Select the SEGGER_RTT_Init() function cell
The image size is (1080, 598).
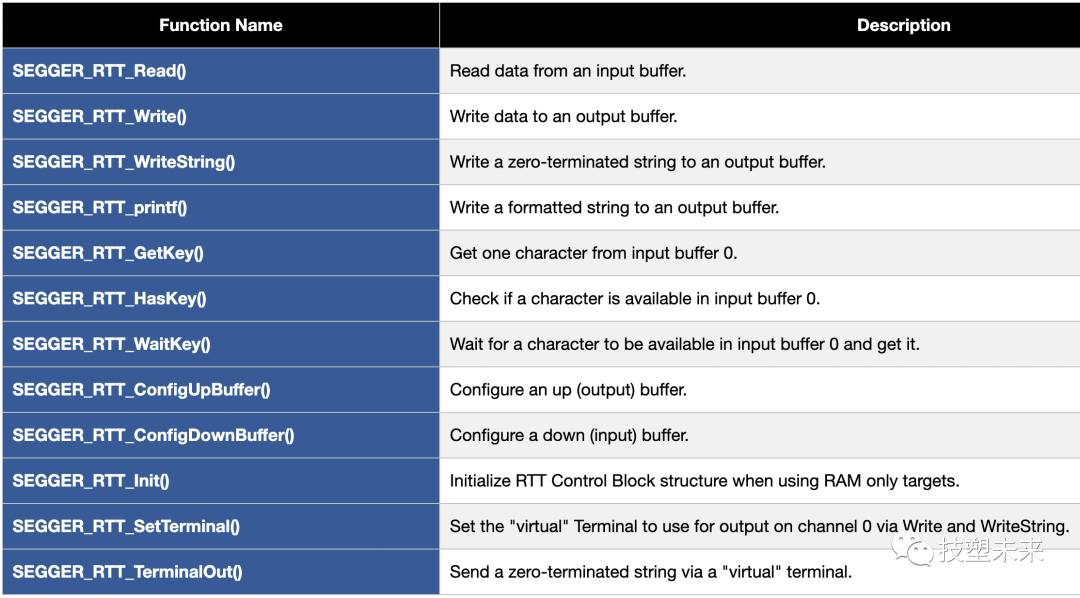click(221, 480)
